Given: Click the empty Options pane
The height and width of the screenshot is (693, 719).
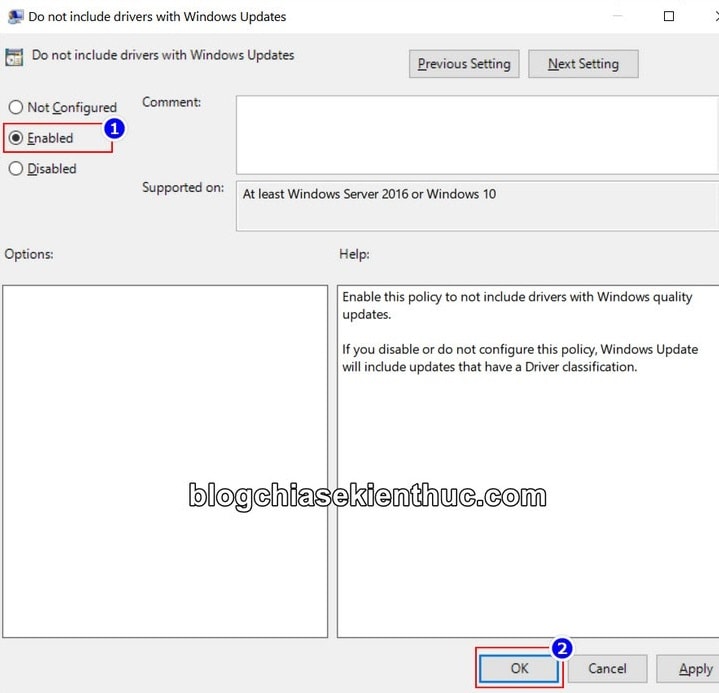Looking at the screenshot, I should click(x=165, y=461).
